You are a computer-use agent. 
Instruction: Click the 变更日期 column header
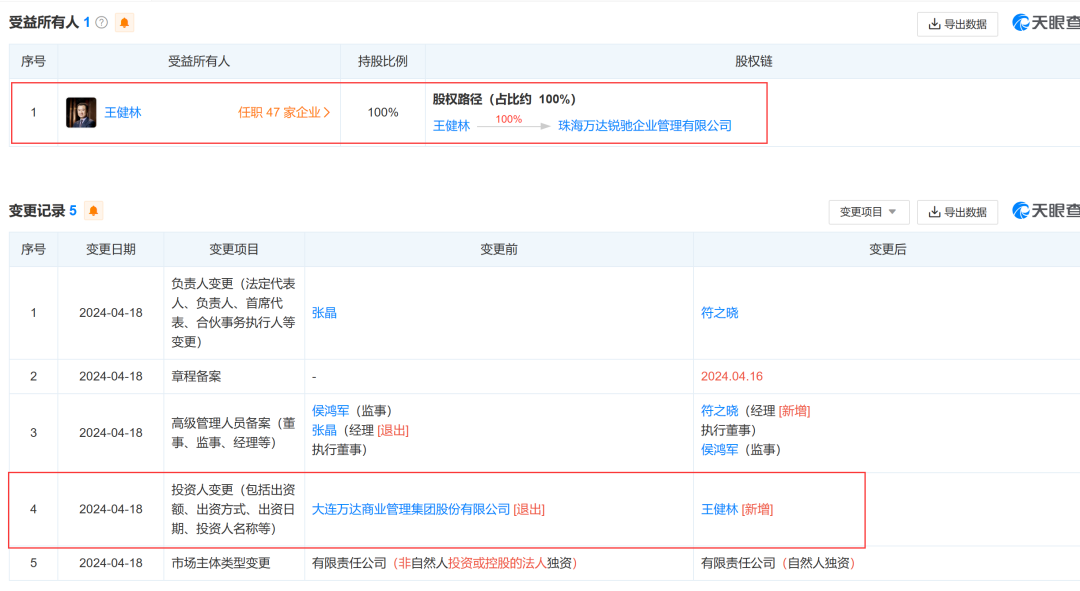pos(110,249)
